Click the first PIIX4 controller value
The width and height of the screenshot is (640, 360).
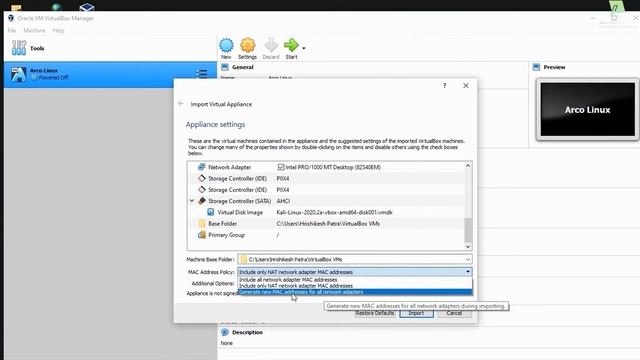click(282, 178)
